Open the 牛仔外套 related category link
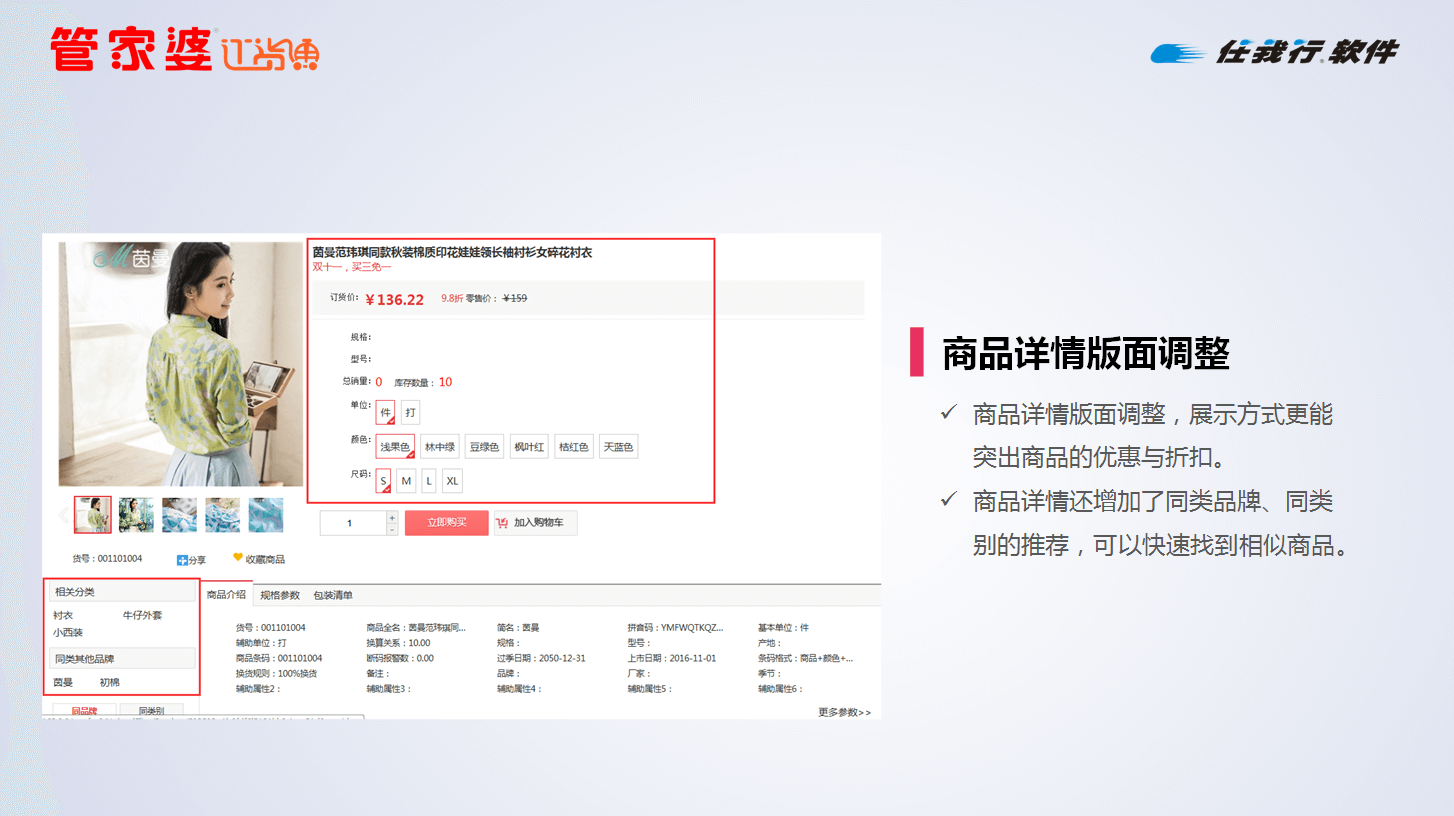Screen dimensions: 1454x816 tap(142, 615)
